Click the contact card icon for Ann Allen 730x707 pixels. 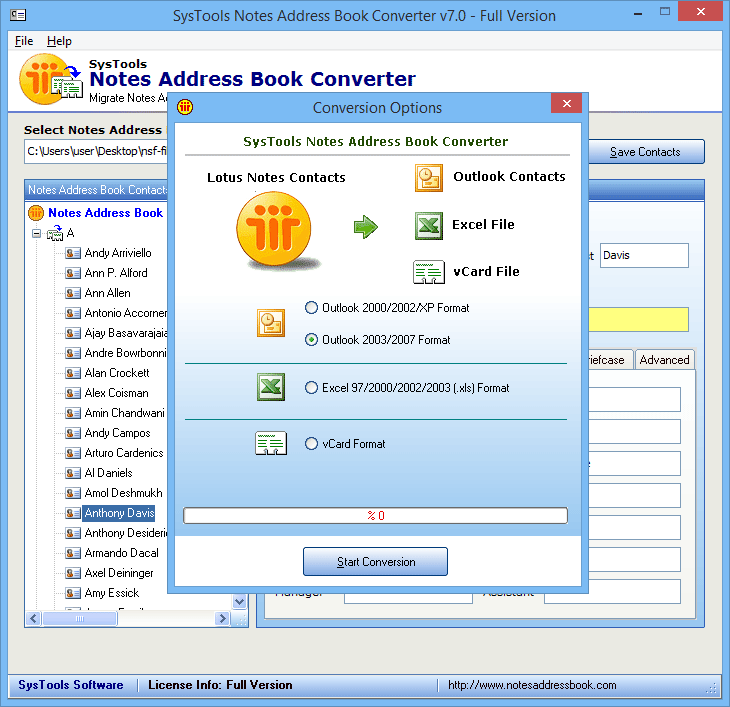point(73,293)
